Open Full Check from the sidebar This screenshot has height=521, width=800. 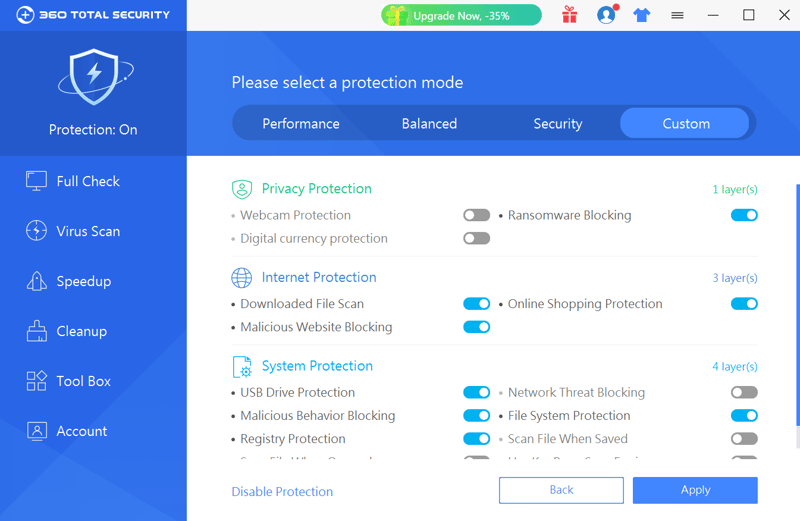(73, 181)
